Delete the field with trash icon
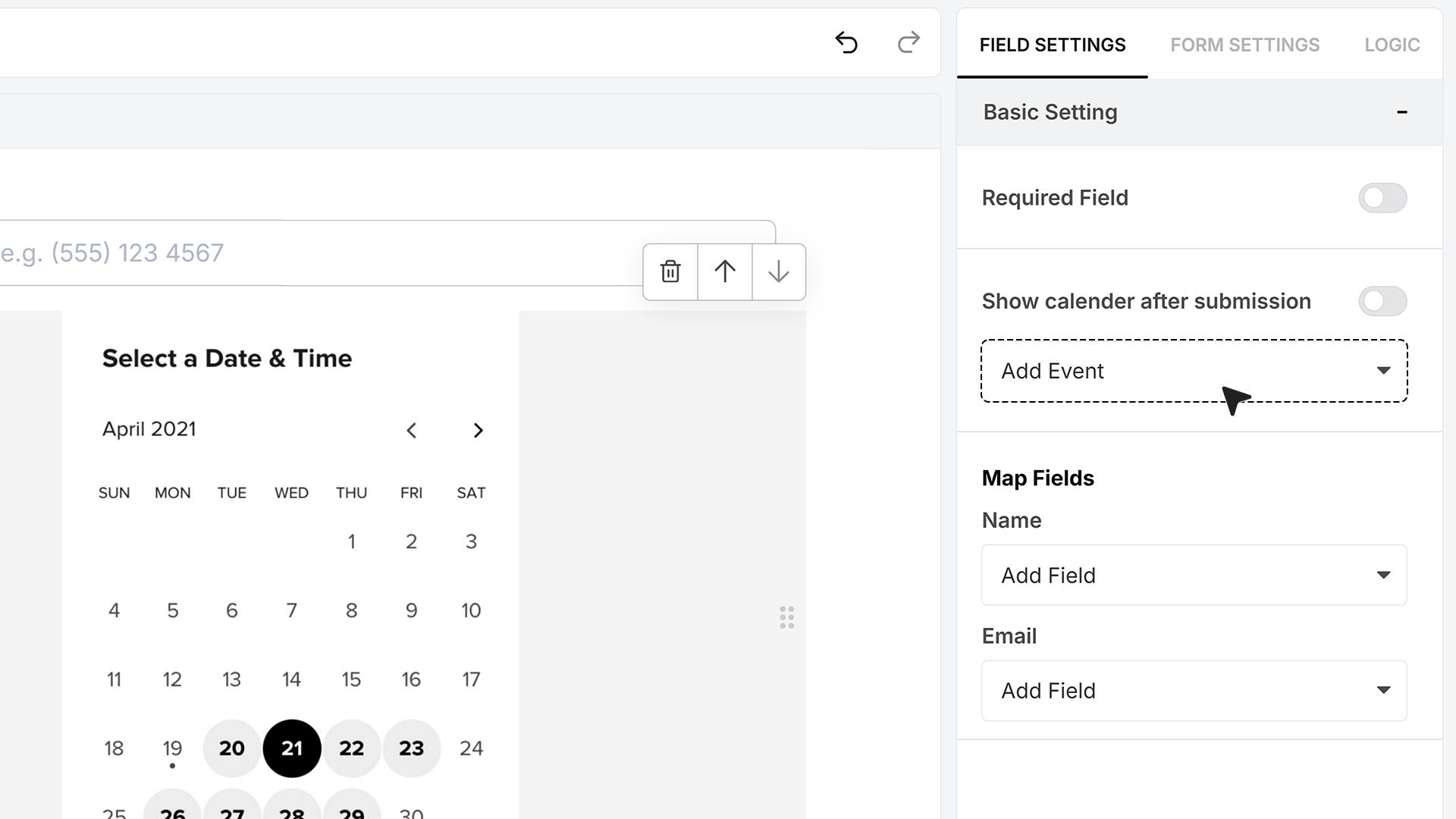Screen dimensions: 1456x819 tap(670, 271)
